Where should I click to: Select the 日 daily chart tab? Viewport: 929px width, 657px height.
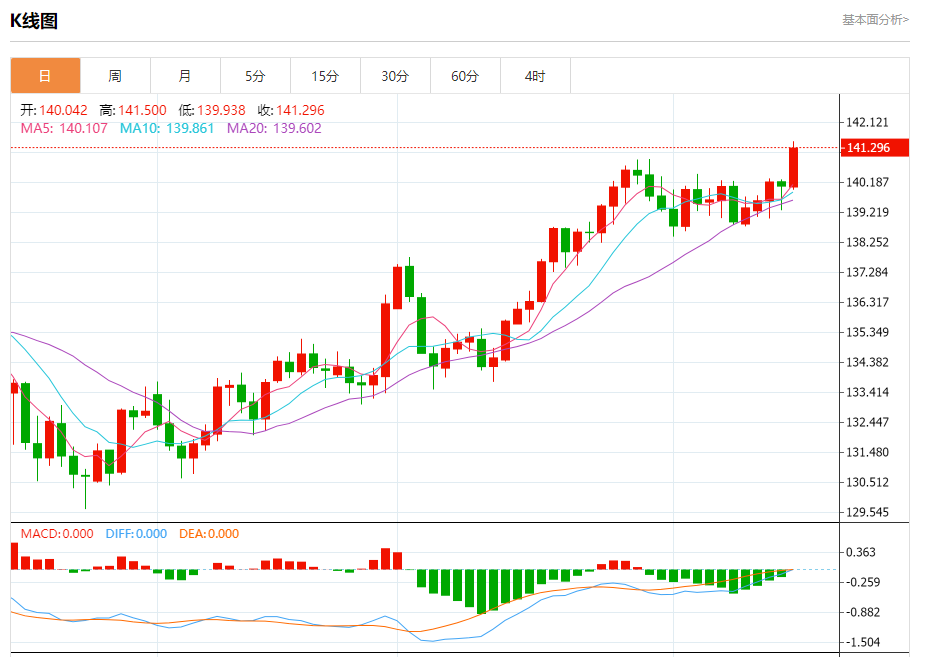45,76
